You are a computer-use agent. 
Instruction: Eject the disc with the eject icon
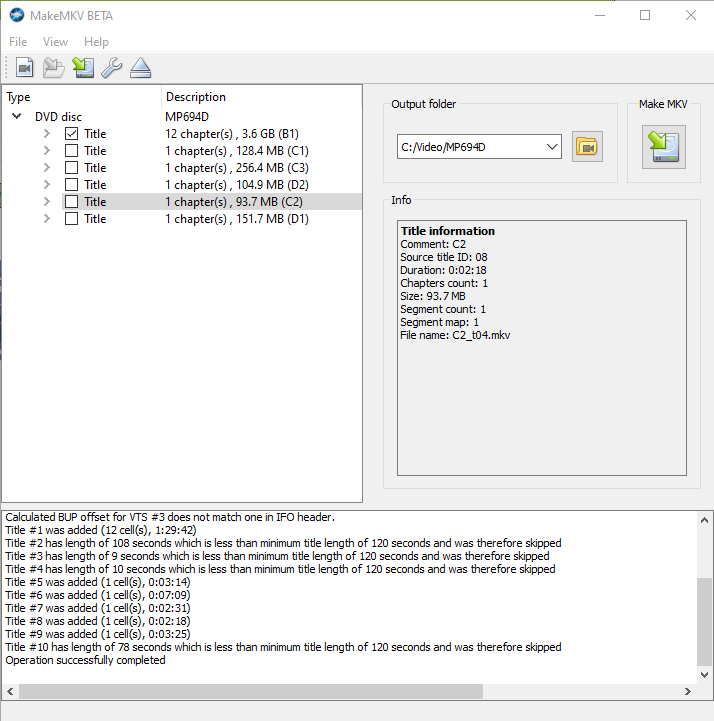[140, 68]
